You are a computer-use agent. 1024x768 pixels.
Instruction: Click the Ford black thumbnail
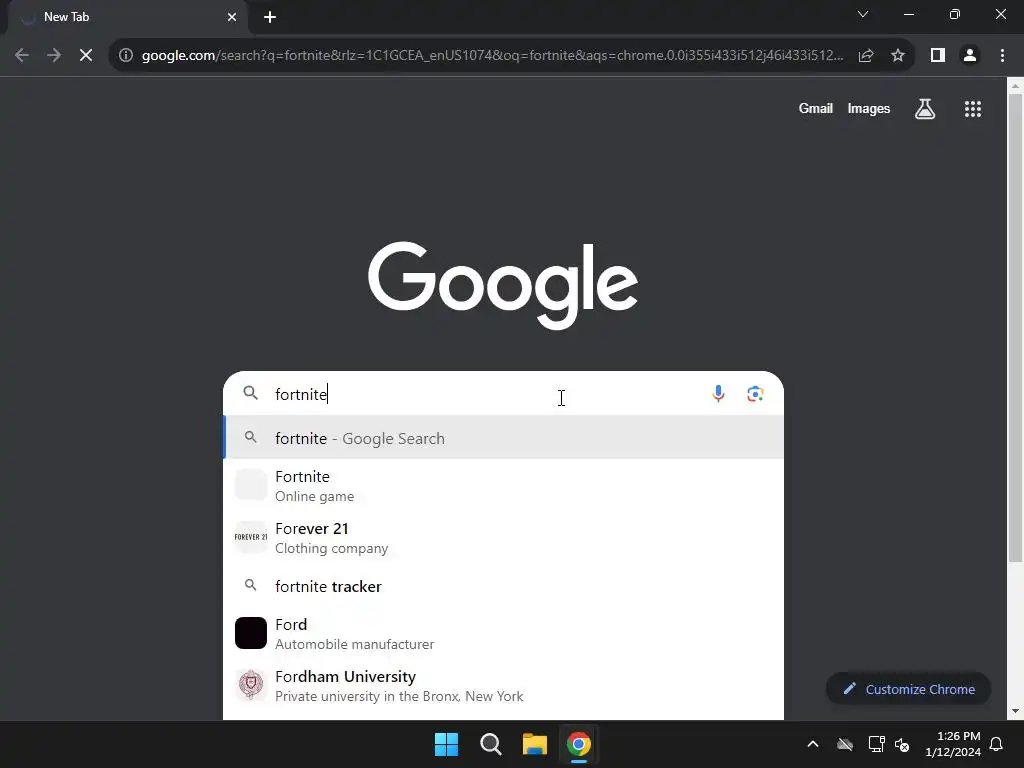(251, 633)
